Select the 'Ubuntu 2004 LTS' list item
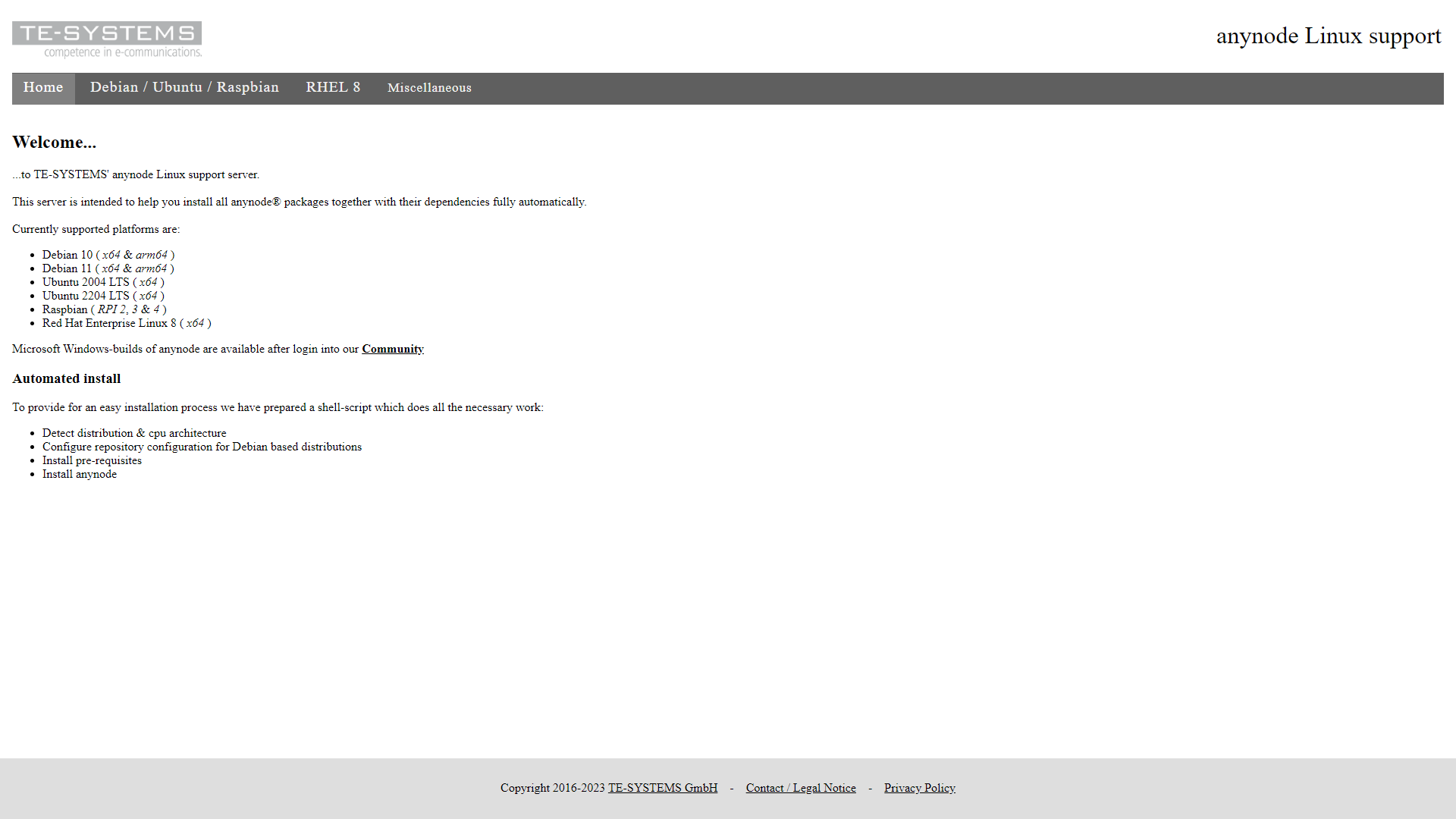Image resolution: width=1456 pixels, height=819 pixels. tap(103, 282)
